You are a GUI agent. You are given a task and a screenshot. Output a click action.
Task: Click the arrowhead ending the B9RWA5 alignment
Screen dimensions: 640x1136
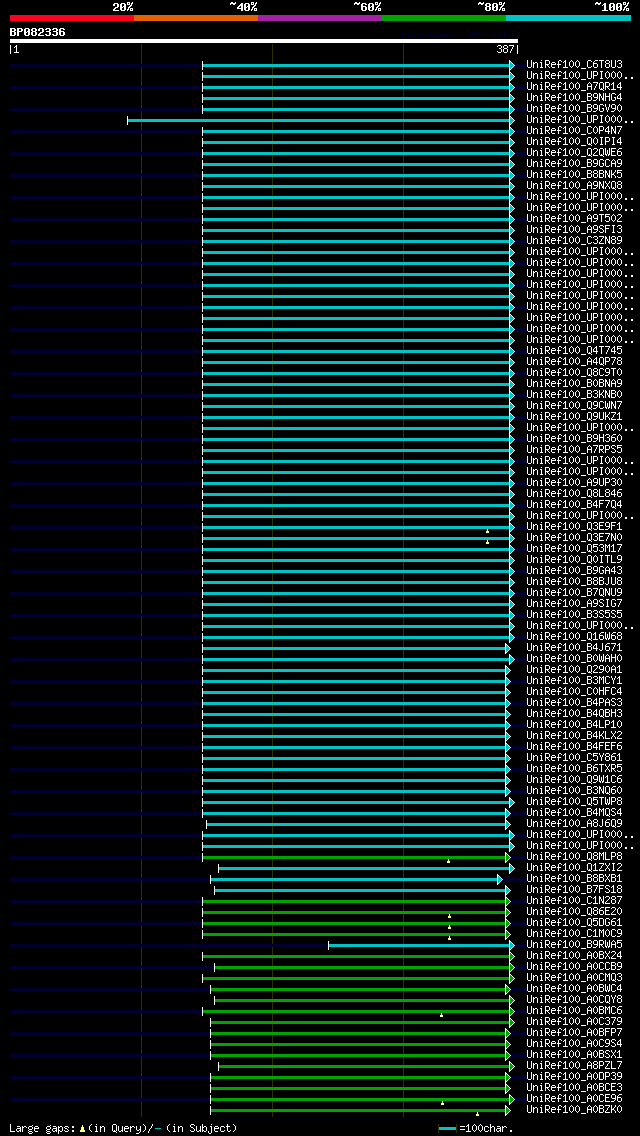(512, 945)
